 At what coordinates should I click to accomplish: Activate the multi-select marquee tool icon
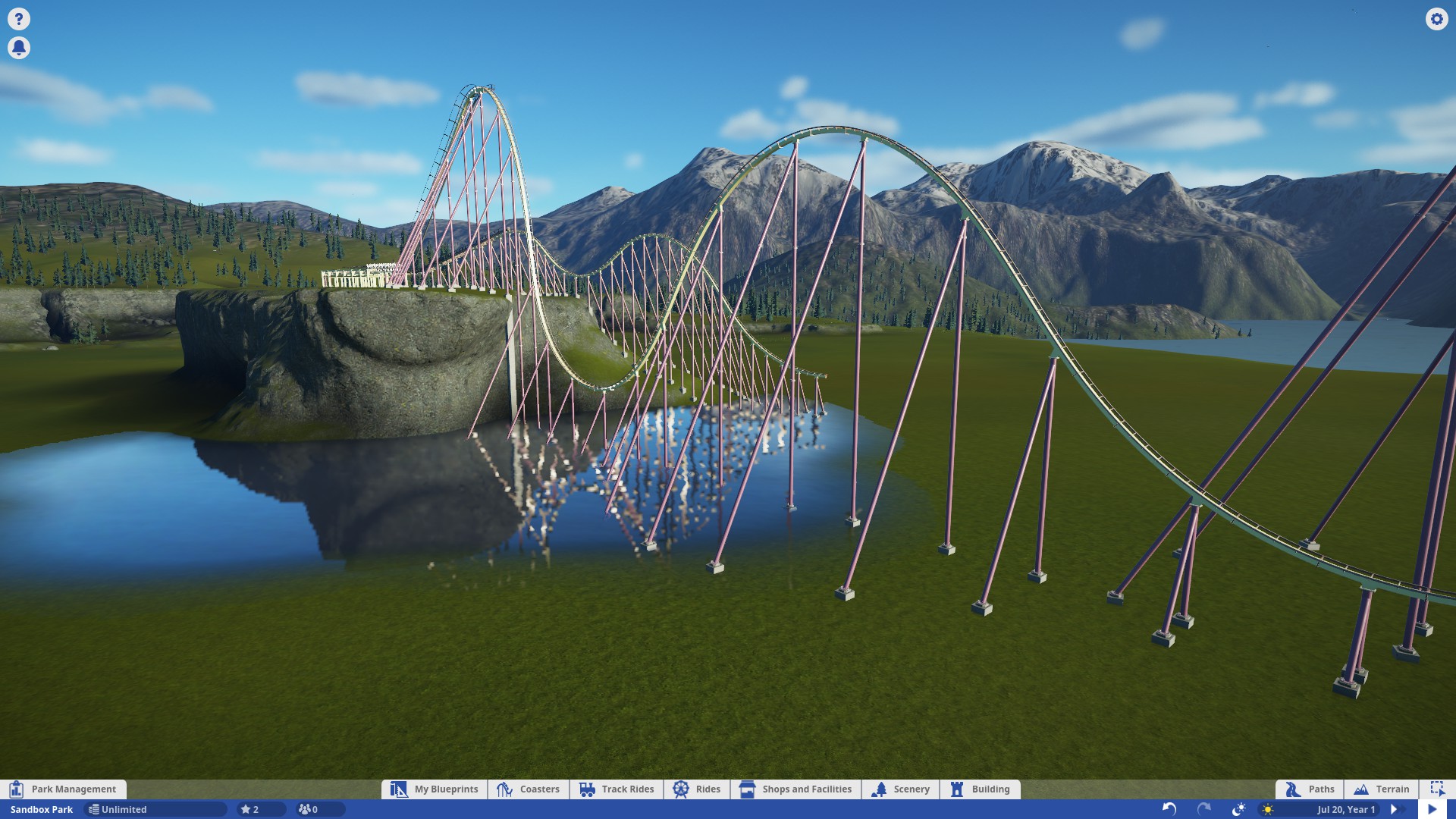[1437, 789]
